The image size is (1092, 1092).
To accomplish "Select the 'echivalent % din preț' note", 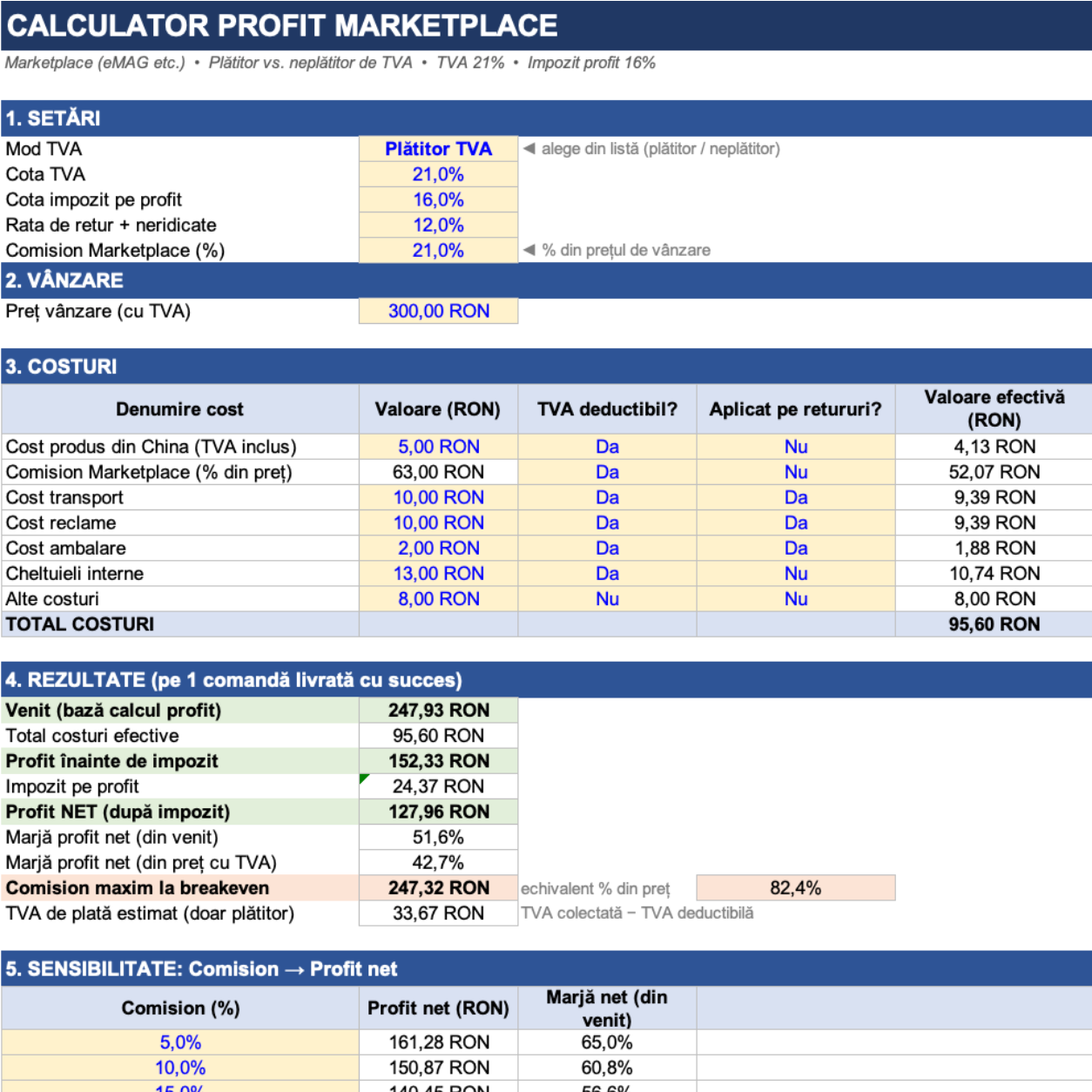I will [596, 888].
